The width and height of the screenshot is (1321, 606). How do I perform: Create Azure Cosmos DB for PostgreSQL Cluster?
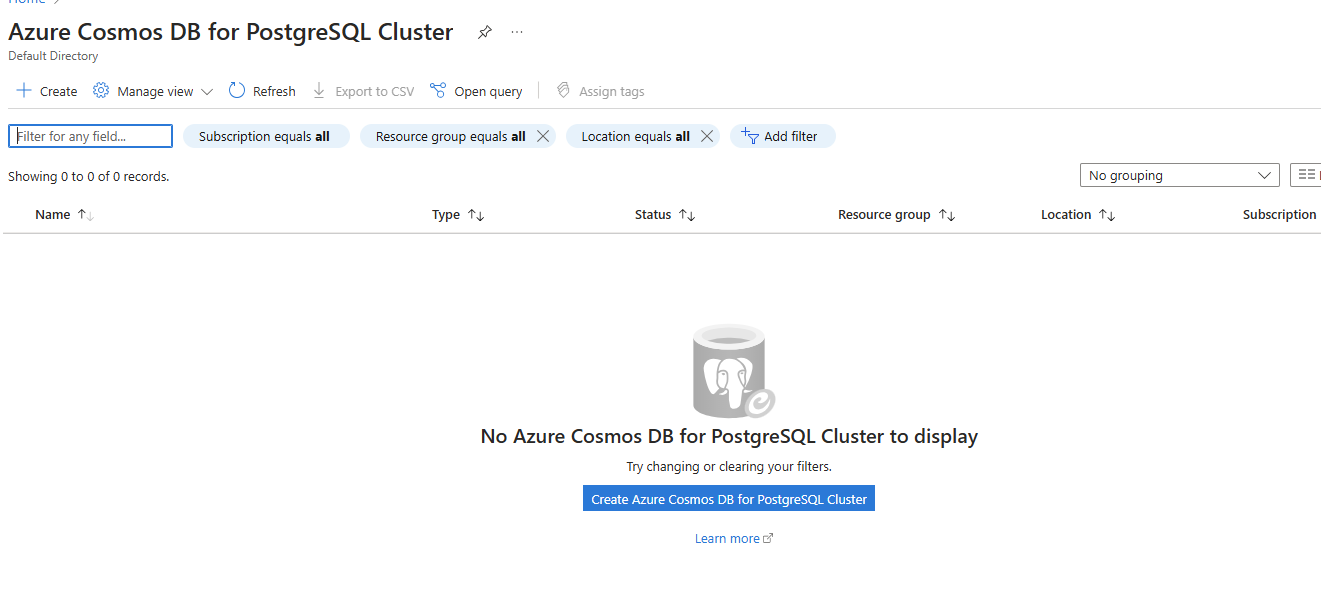pyautogui.click(x=729, y=499)
